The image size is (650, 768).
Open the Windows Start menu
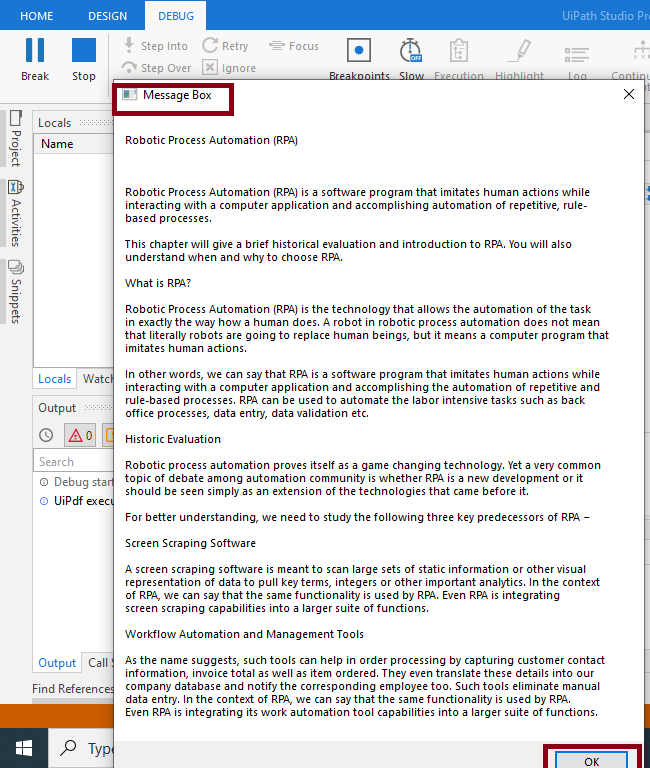(24, 748)
